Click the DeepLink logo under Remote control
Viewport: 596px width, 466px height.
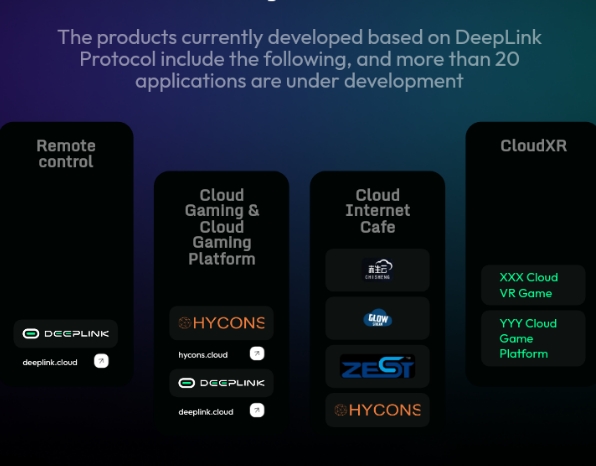pos(66,334)
